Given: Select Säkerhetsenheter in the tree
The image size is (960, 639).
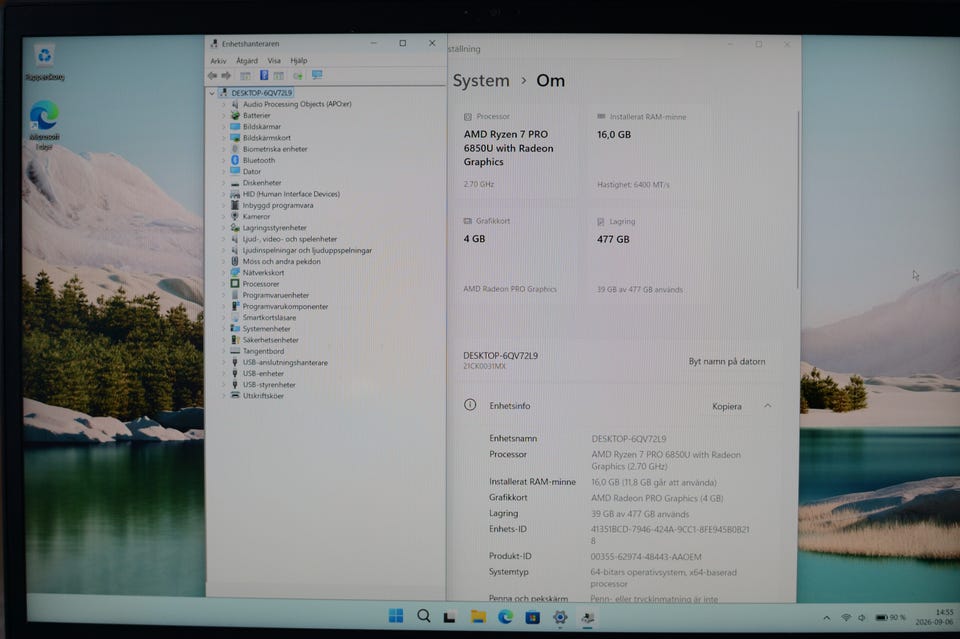Looking at the screenshot, I should pyautogui.click(x=271, y=340).
